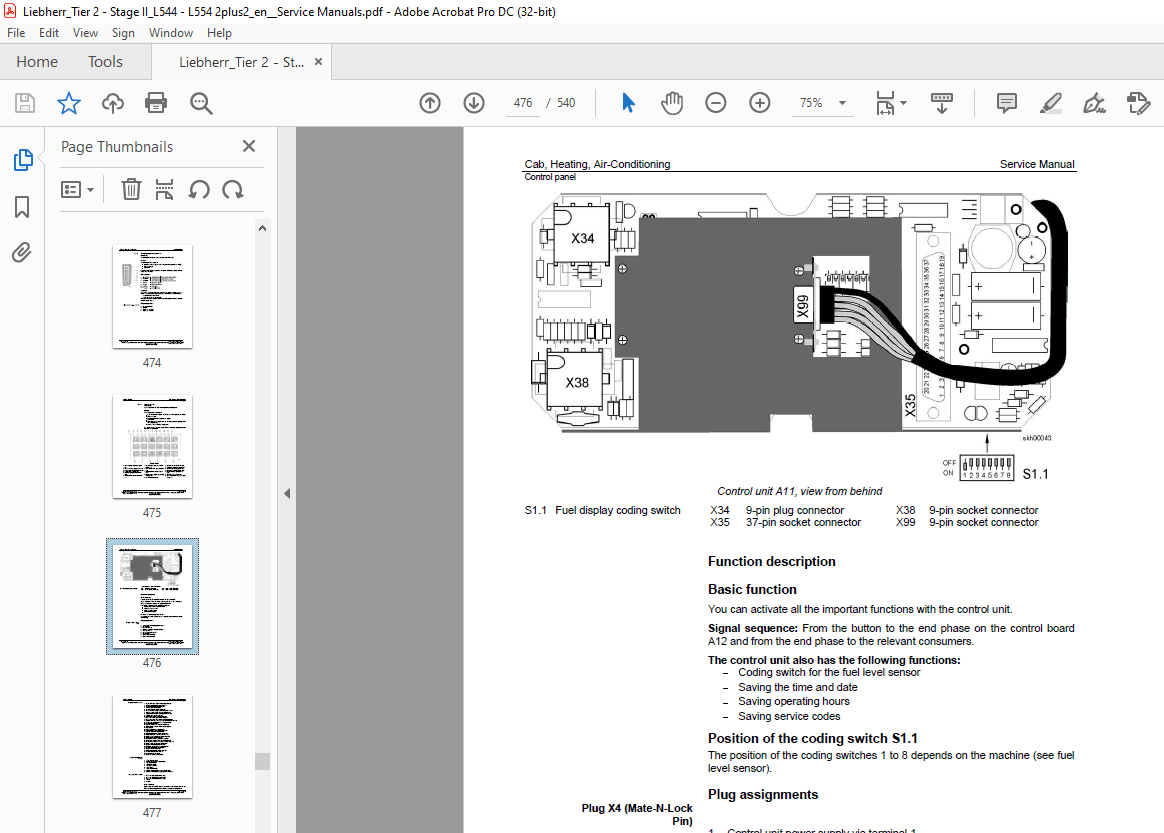Viewport: 1164px width, 833px height.
Task: Click the 'Page Thumbnails' panel title
Action: pyautogui.click(x=117, y=147)
